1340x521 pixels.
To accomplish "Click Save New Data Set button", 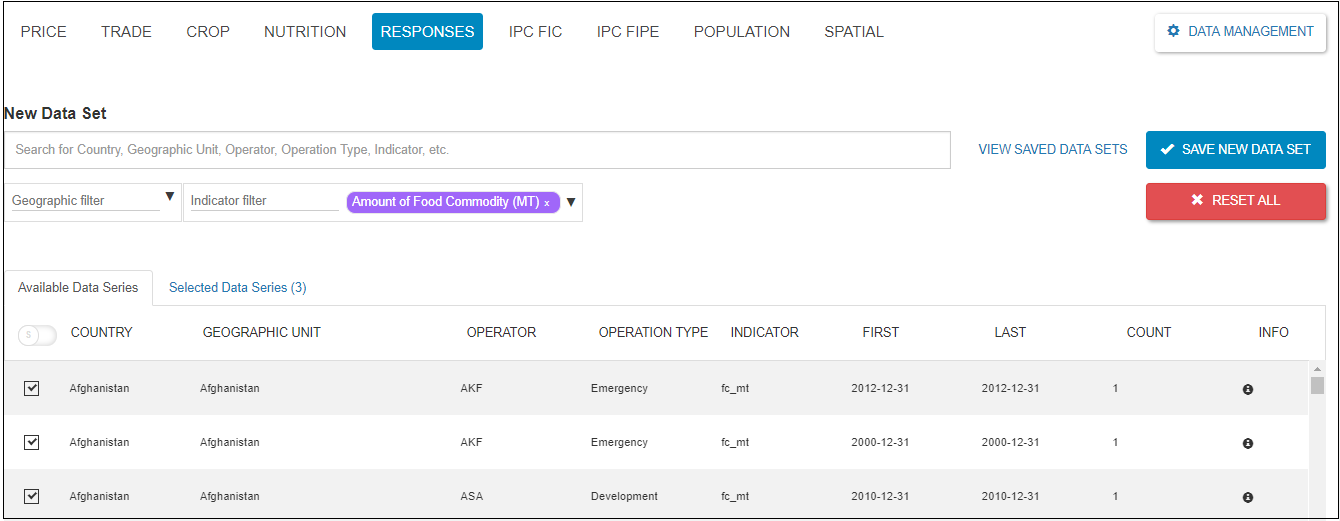I will pyautogui.click(x=1235, y=150).
